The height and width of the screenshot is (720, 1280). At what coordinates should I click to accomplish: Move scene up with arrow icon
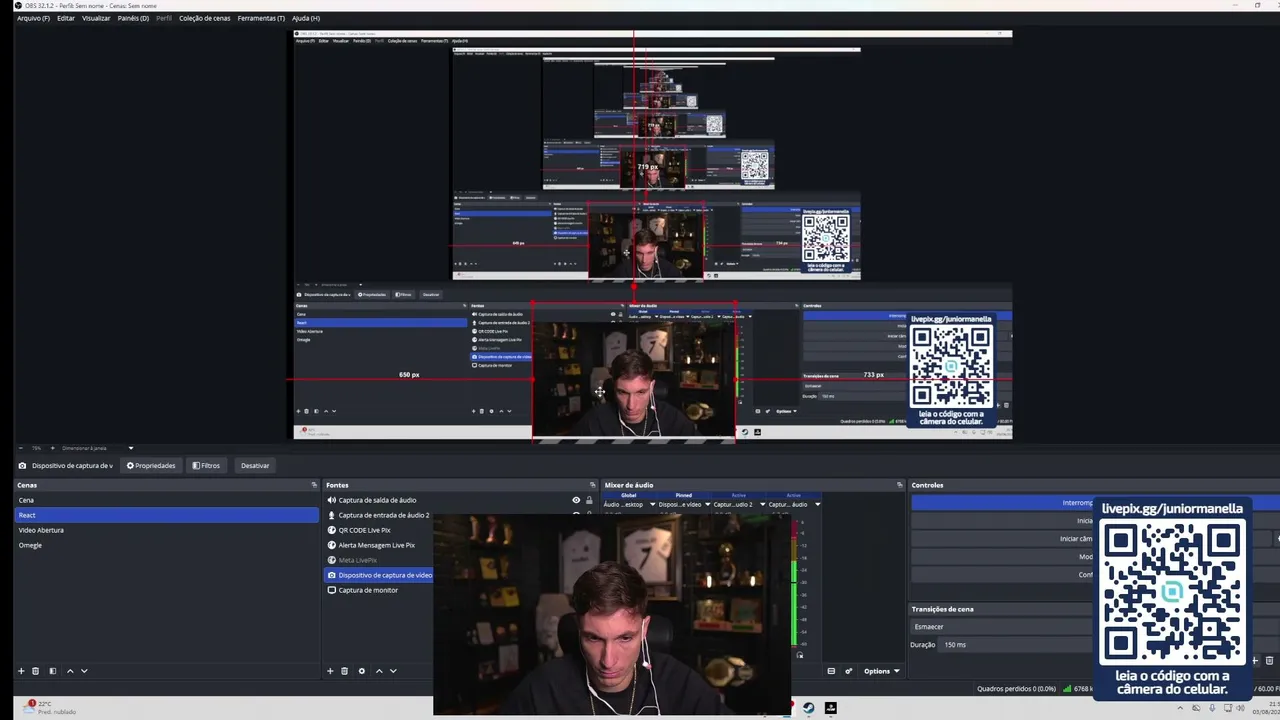tap(70, 671)
